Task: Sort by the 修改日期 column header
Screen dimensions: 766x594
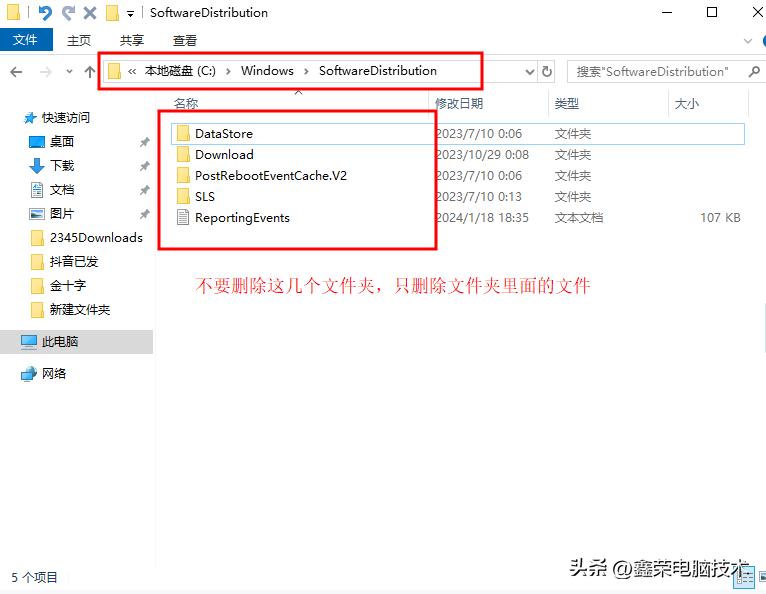Action: pos(459,103)
